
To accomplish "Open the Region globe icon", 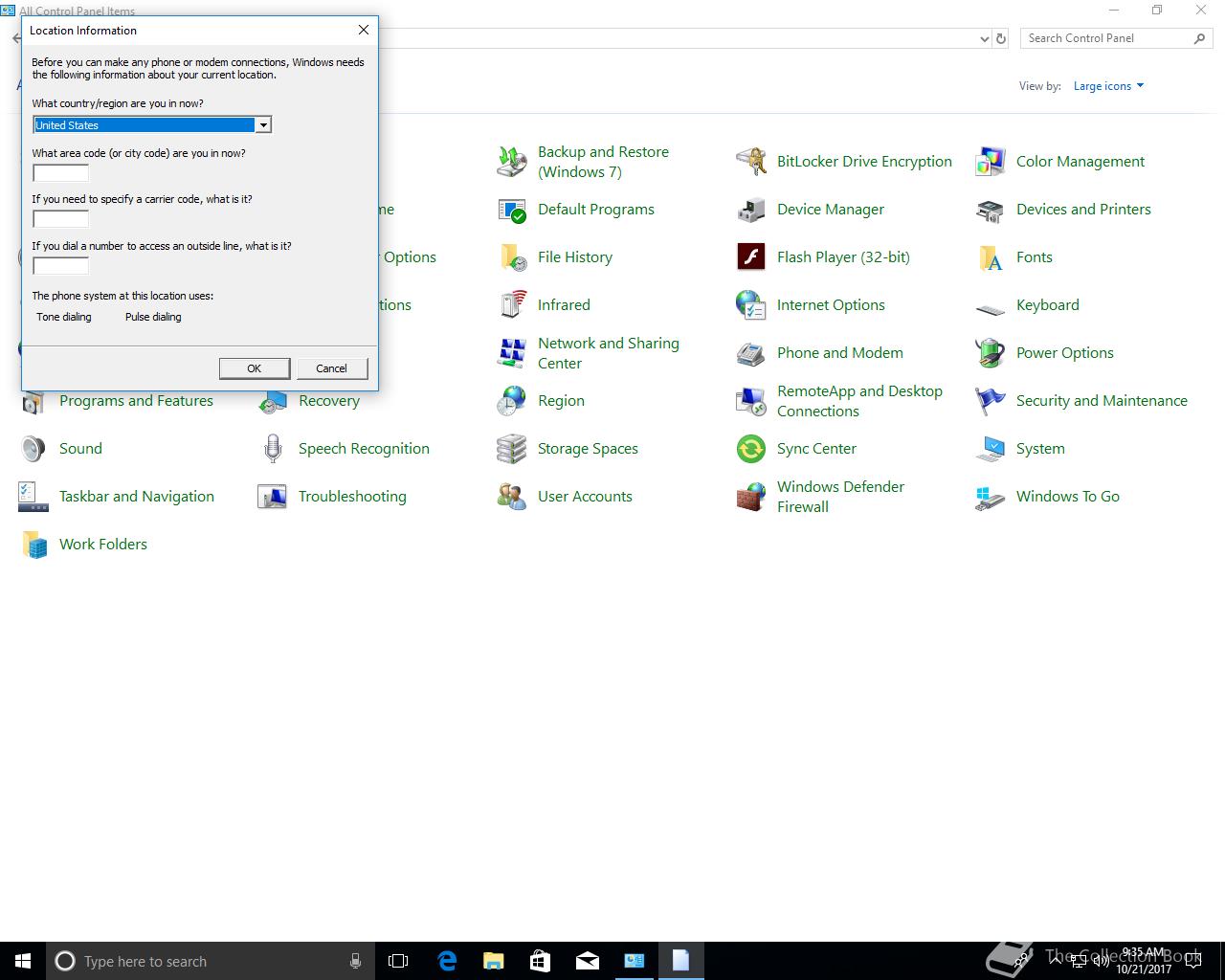I will (x=512, y=401).
